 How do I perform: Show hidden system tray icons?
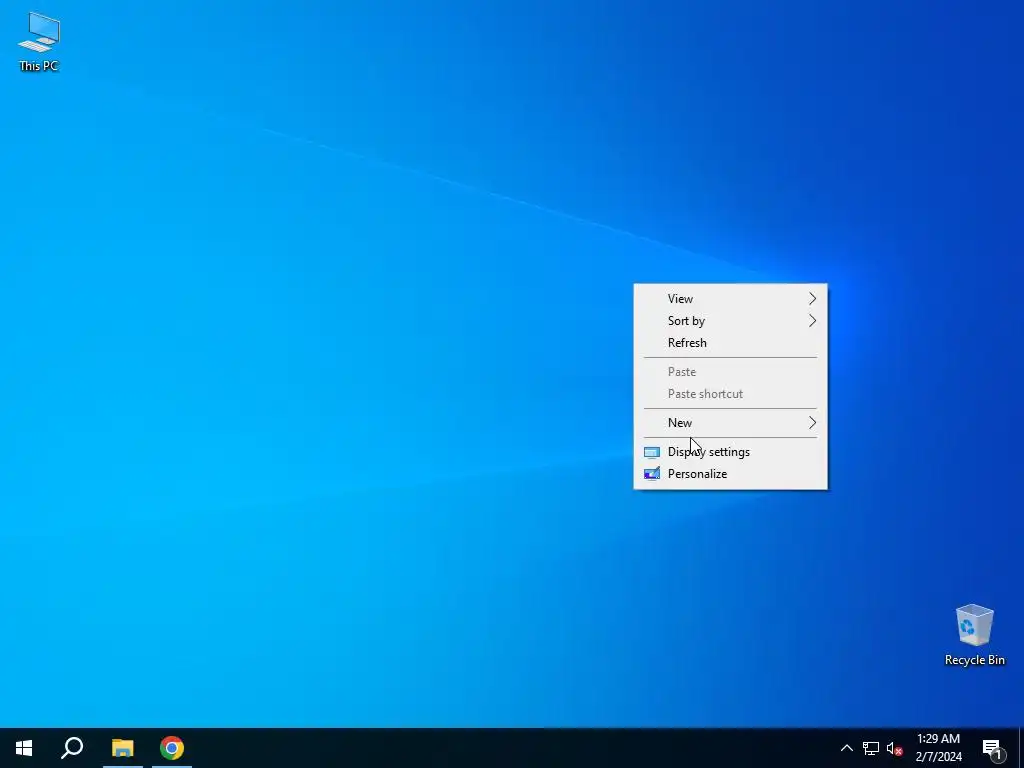[x=846, y=748]
